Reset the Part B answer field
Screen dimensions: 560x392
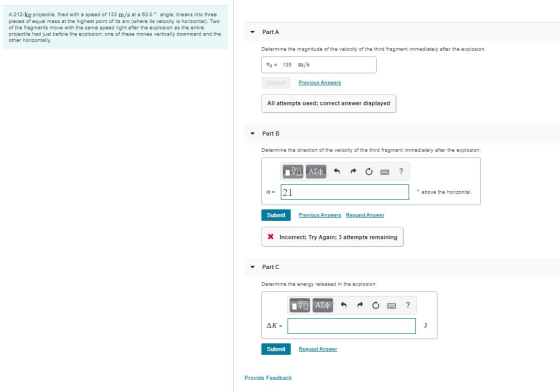tap(369, 172)
